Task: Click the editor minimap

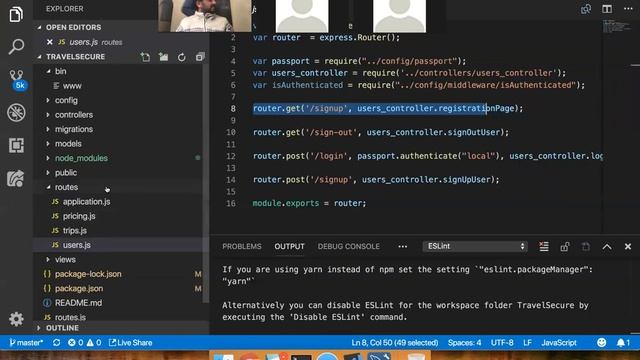Action: coord(617,27)
